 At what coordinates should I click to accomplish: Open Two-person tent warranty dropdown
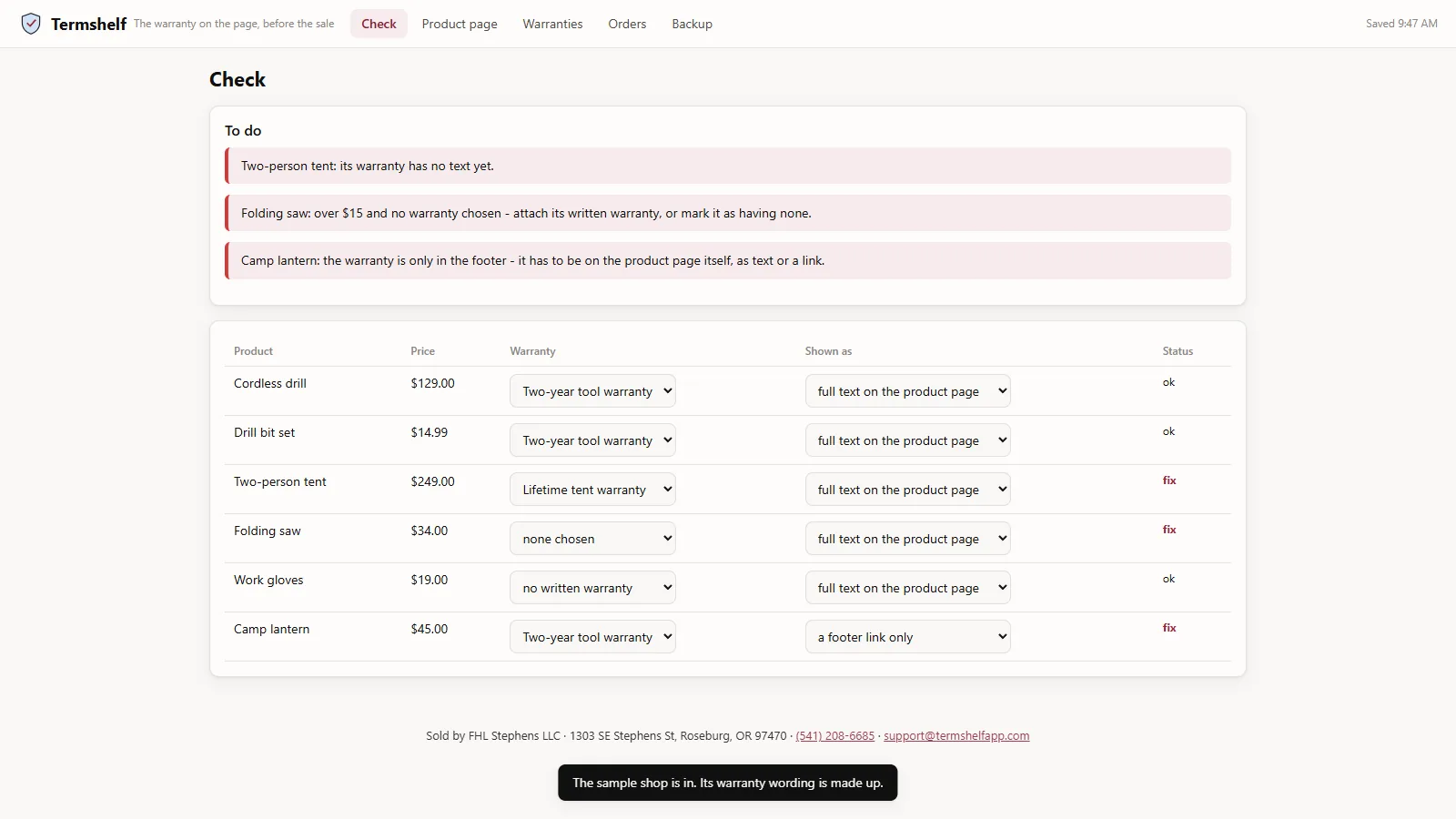592,490
